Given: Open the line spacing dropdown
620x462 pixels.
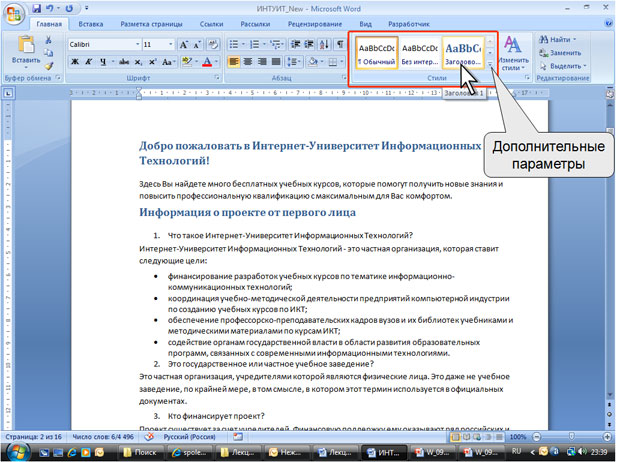Looking at the screenshot, I should click(x=294, y=62).
